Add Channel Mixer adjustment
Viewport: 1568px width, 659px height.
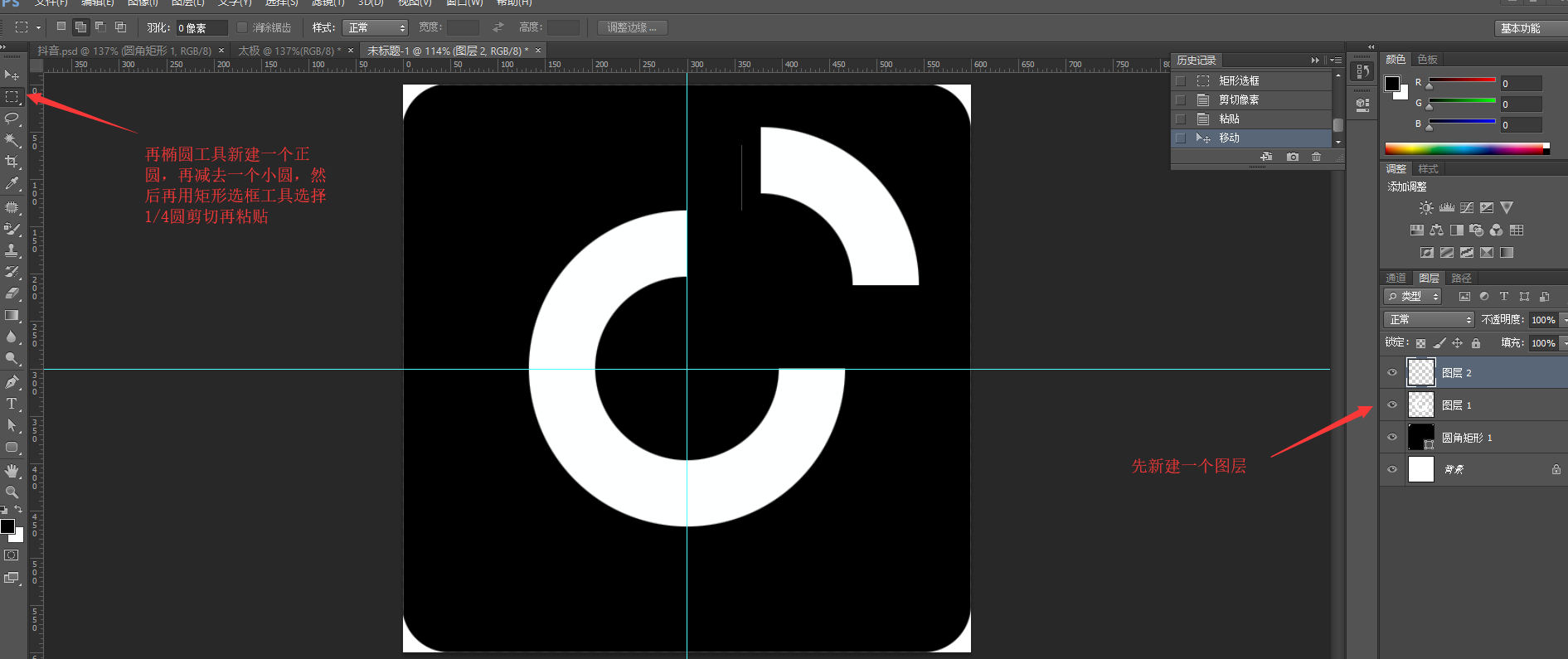coord(1496,230)
